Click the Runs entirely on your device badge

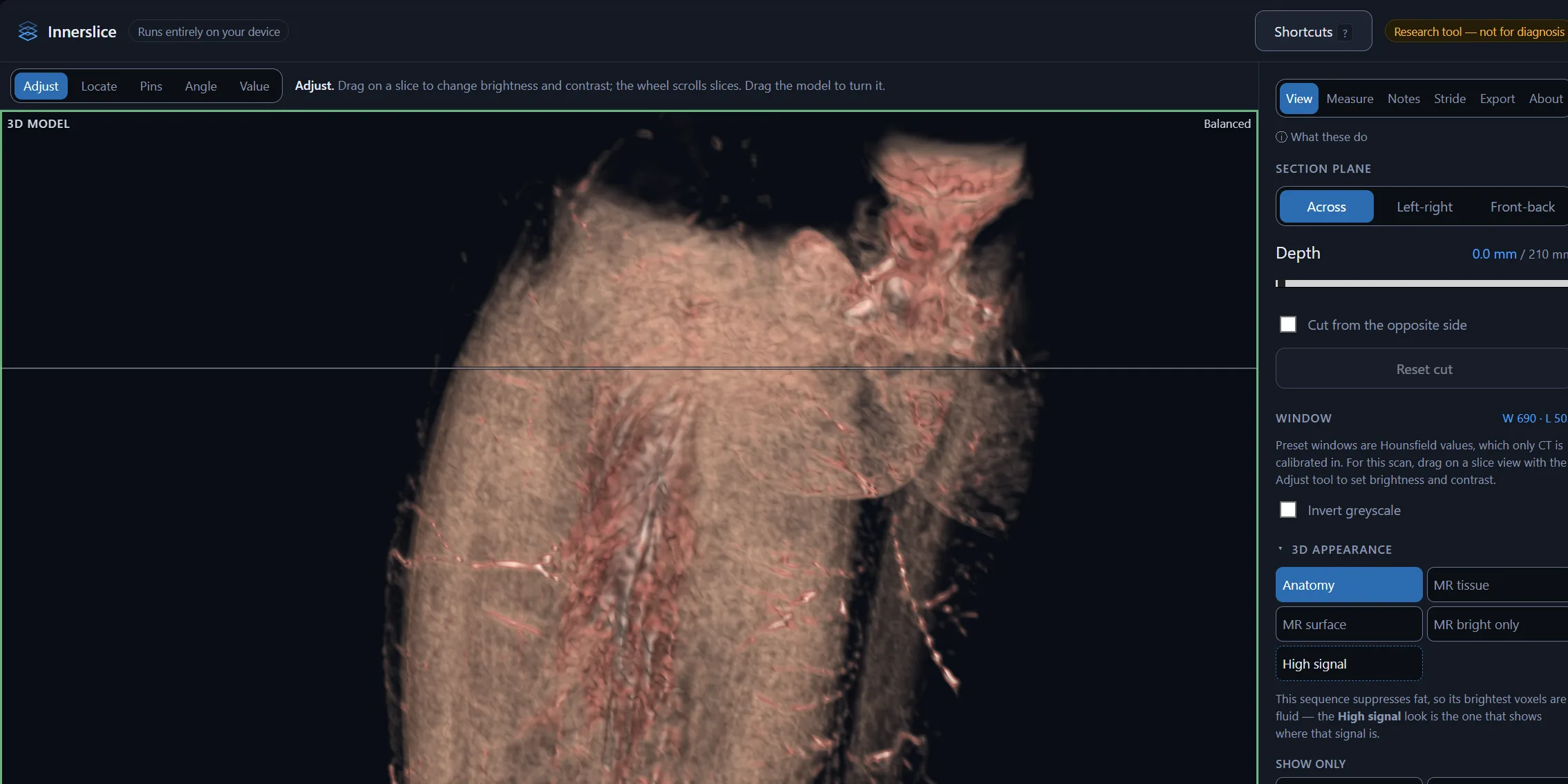209,31
